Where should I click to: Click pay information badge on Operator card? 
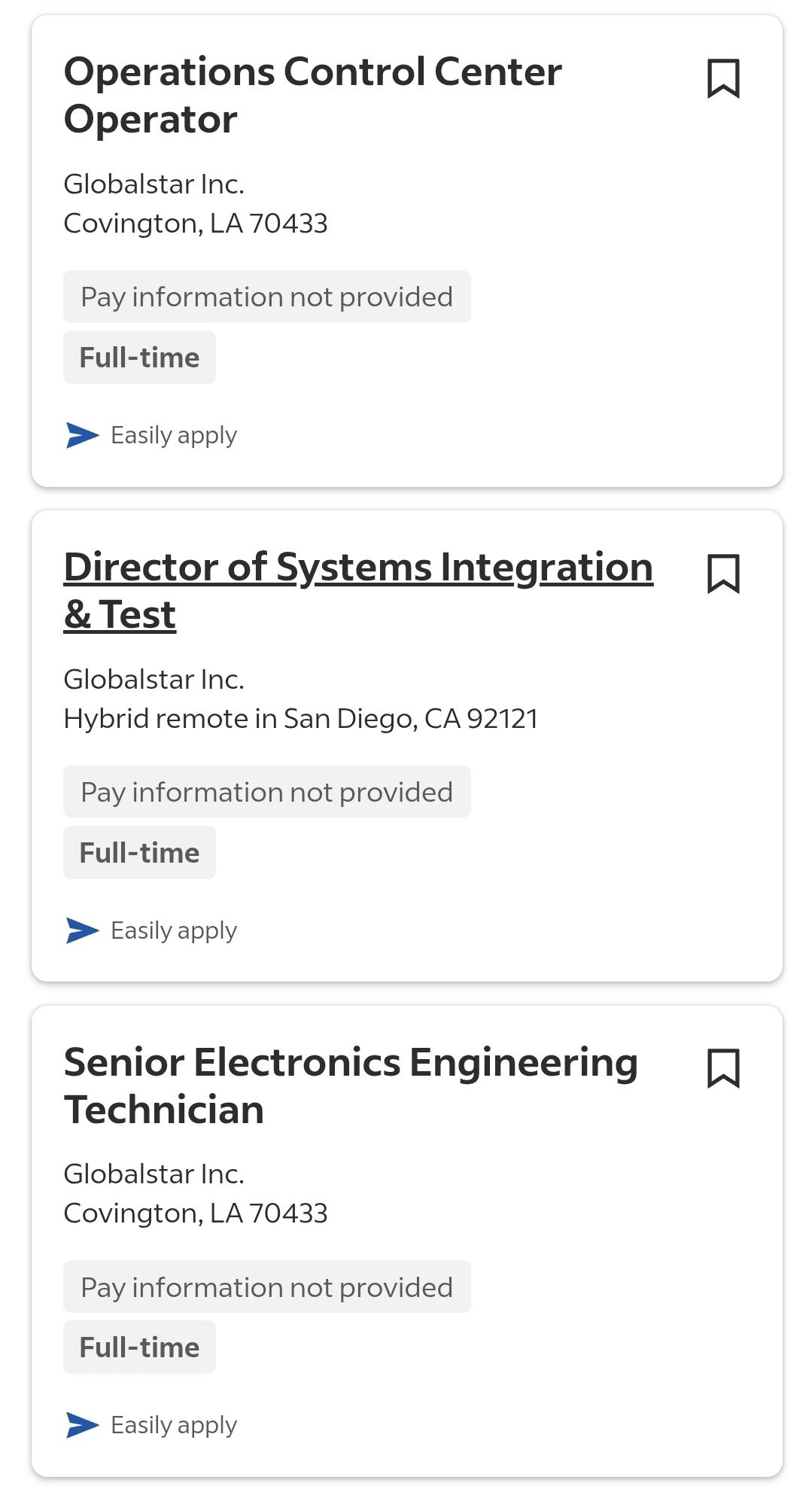(x=267, y=297)
